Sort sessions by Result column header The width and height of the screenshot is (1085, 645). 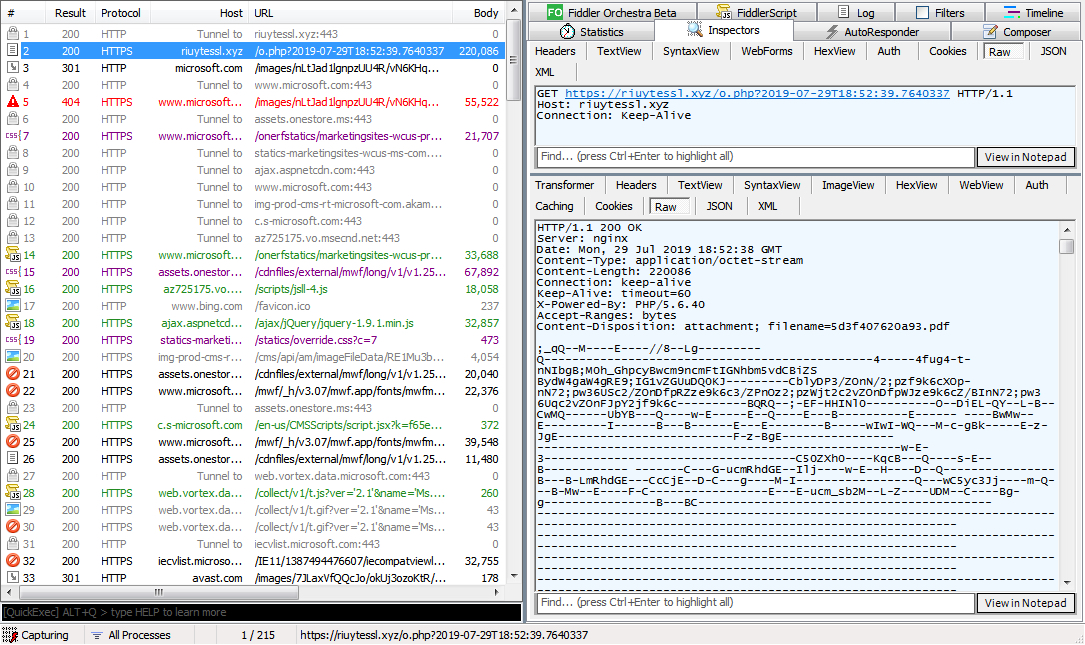click(x=71, y=12)
